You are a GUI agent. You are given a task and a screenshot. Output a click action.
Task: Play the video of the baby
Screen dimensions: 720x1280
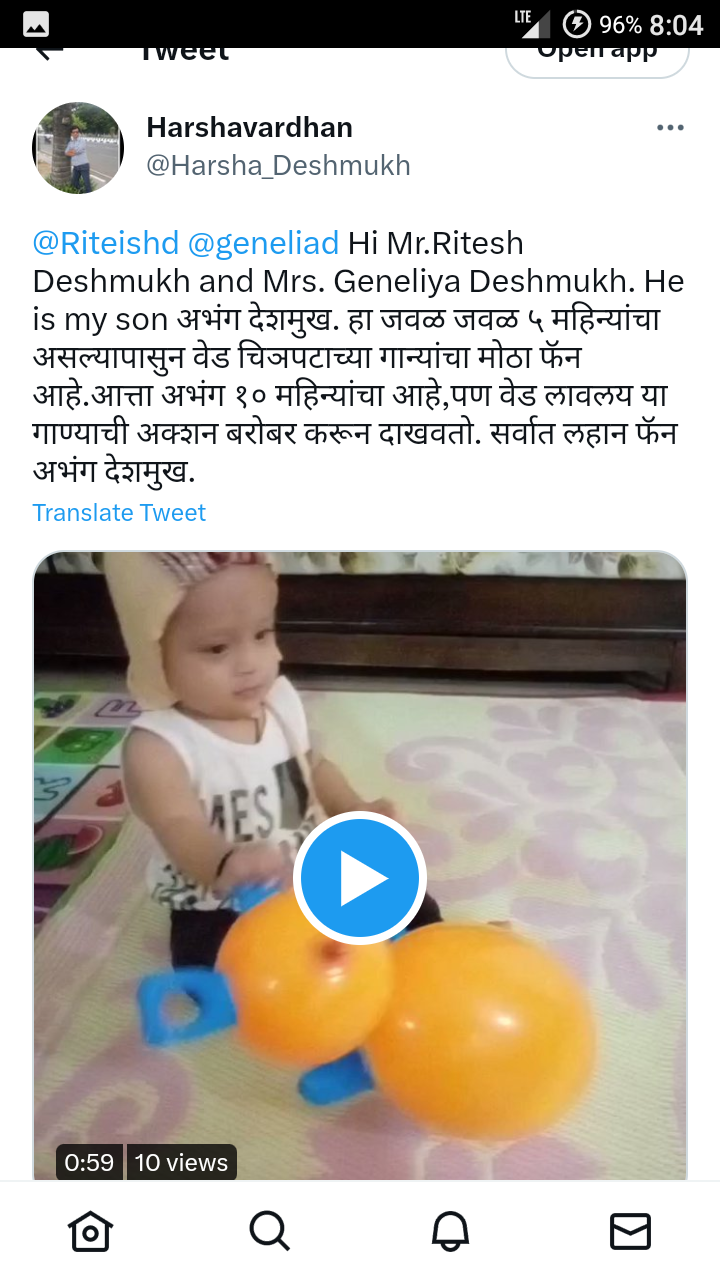pyautogui.click(x=360, y=878)
